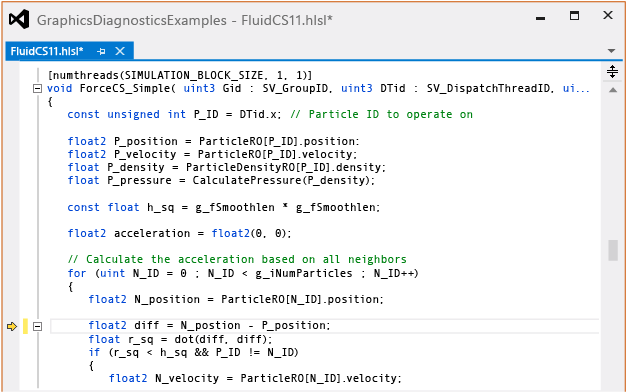Click the Visual Studio logo icon
Image resolution: width=626 pixels, height=392 pixels.
click(x=19, y=19)
